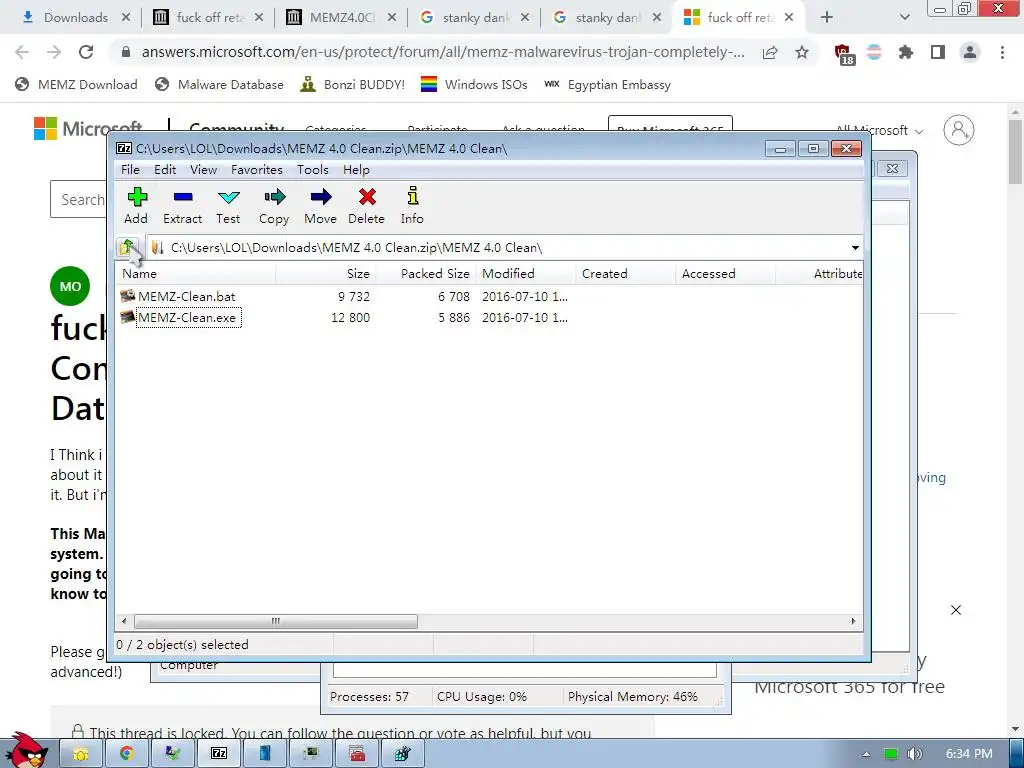Sort files by Modified column
The image size is (1024, 768).
(526, 274)
